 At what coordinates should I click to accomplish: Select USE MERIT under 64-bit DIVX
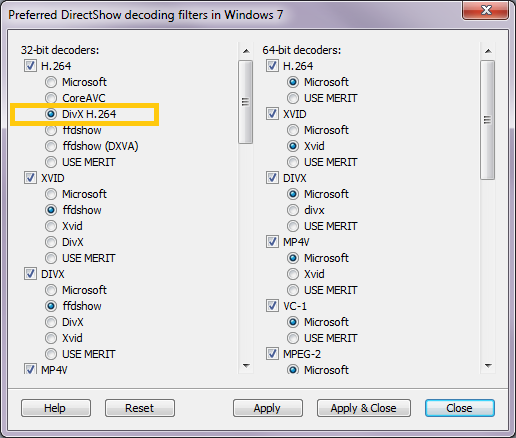(x=293, y=226)
